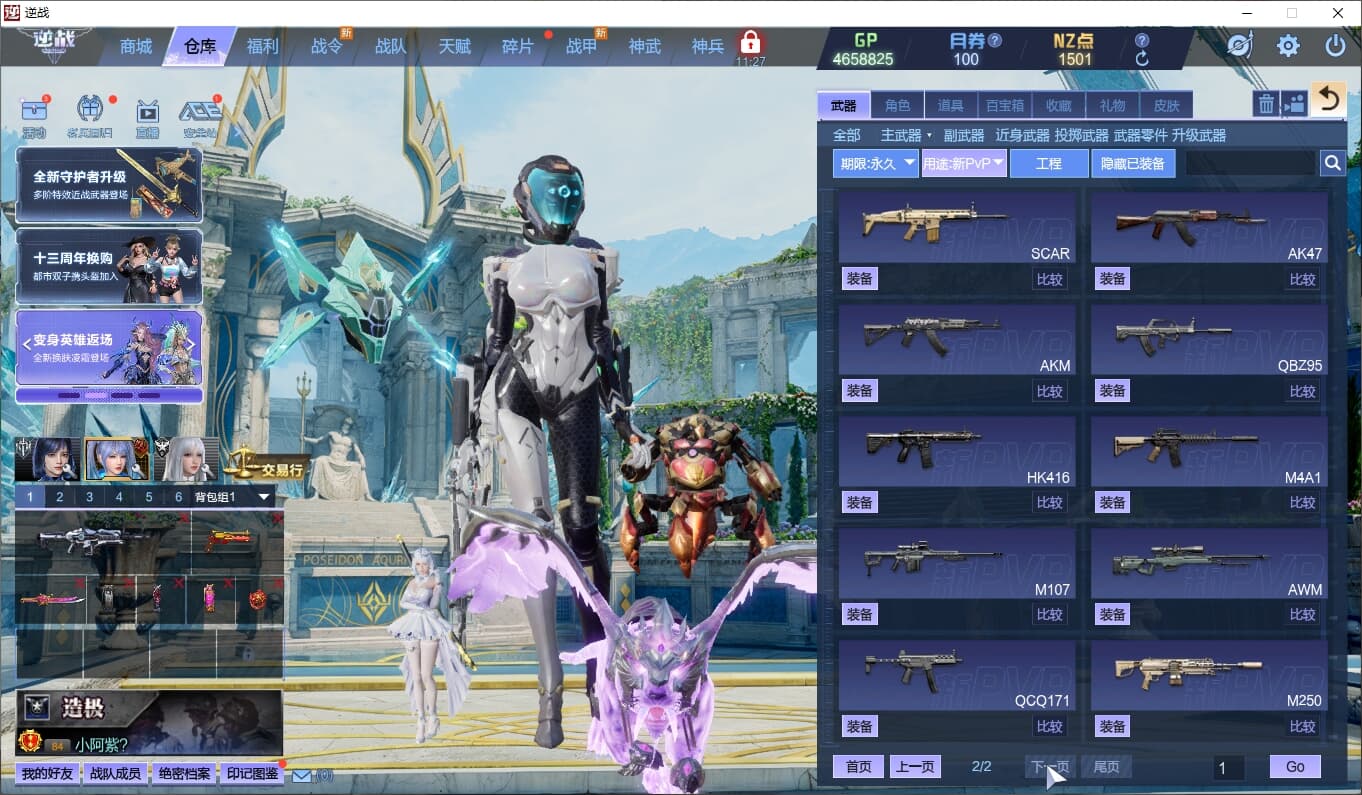
Task: Click the video camera icon
Action: click(x=1294, y=103)
